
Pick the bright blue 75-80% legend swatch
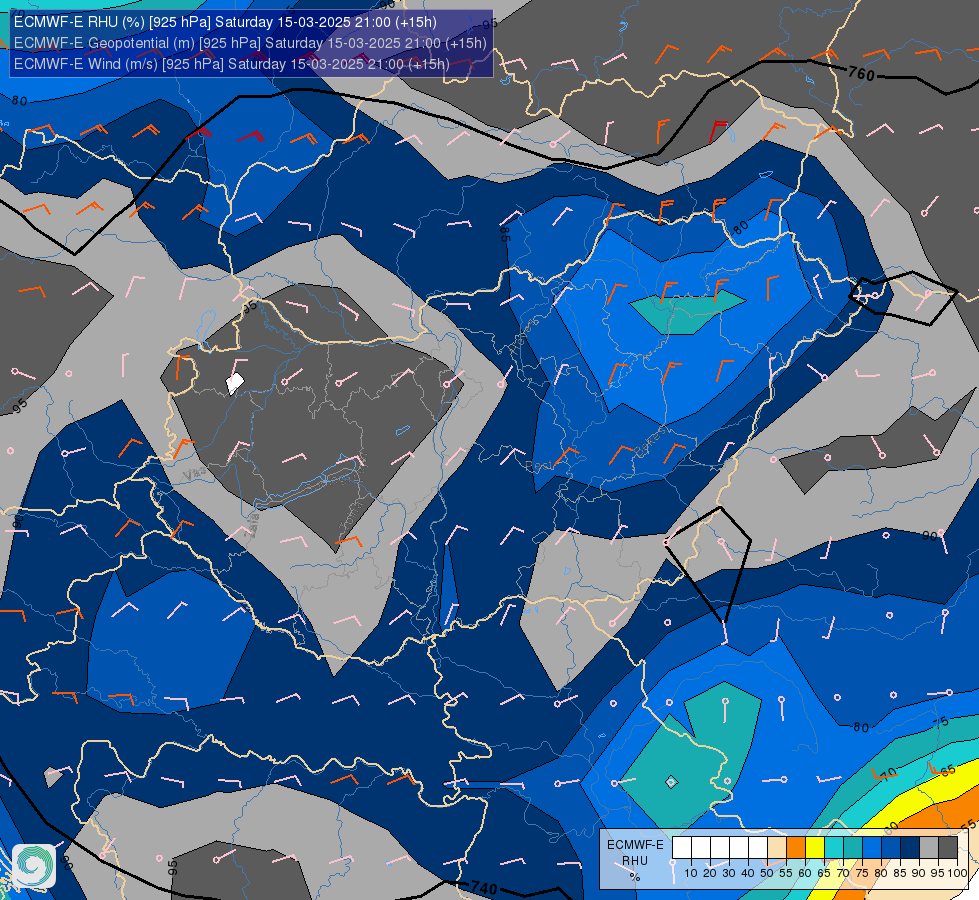click(x=872, y=848)
